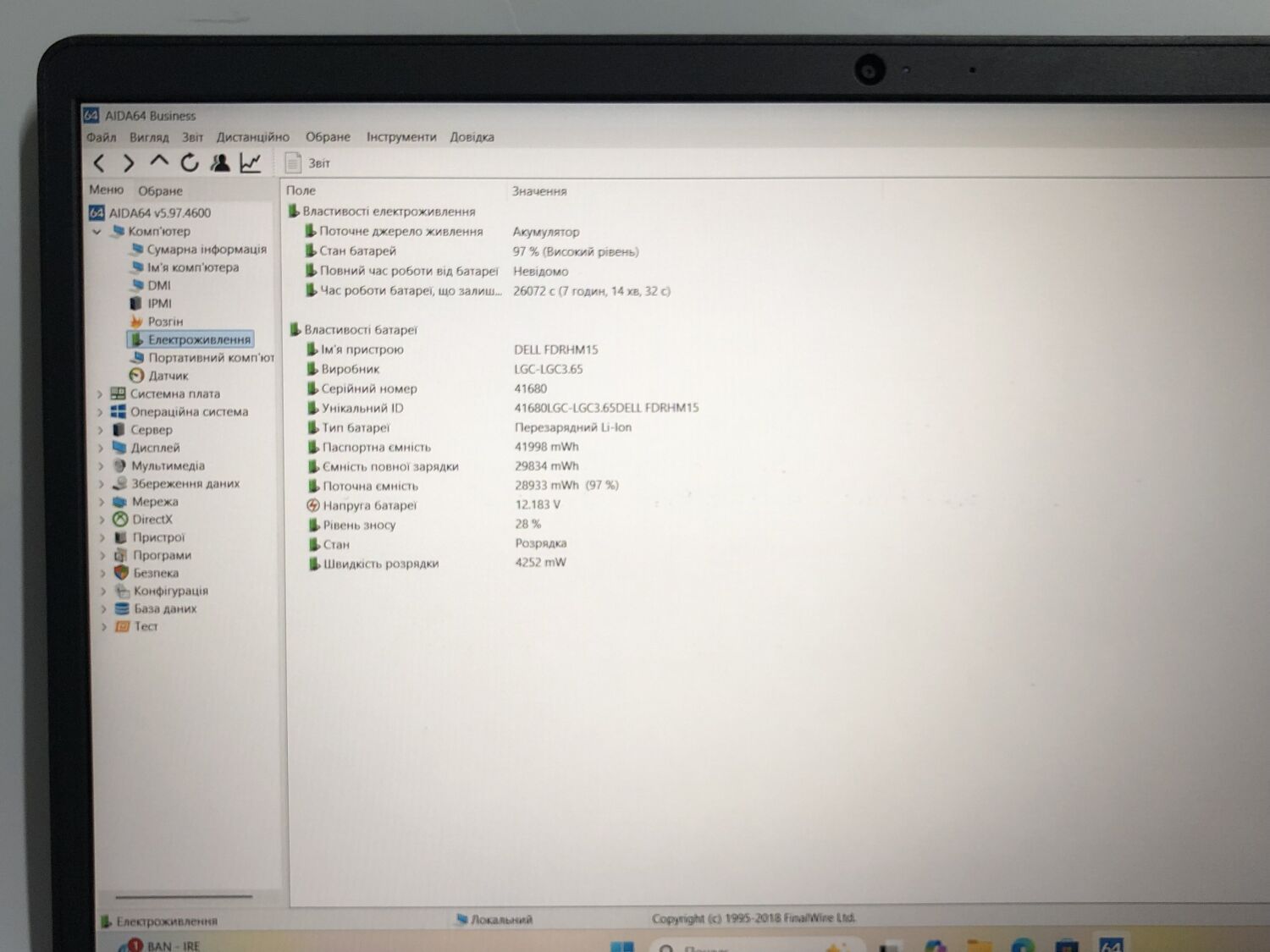Click the Windows Start button
This screenshot has width=1270, height=952.
coord(621,945)
